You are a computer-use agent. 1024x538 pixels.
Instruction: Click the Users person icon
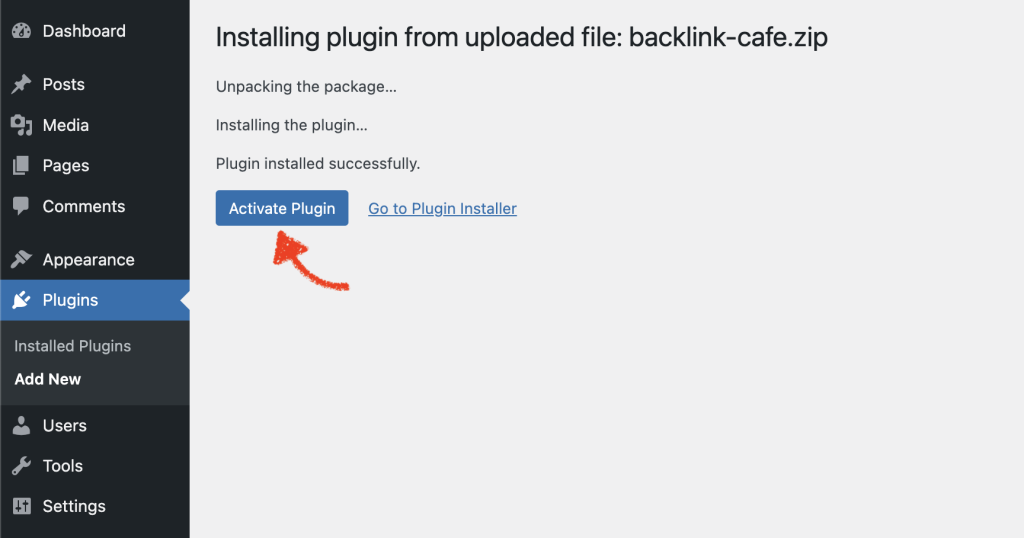pos(21,425)
